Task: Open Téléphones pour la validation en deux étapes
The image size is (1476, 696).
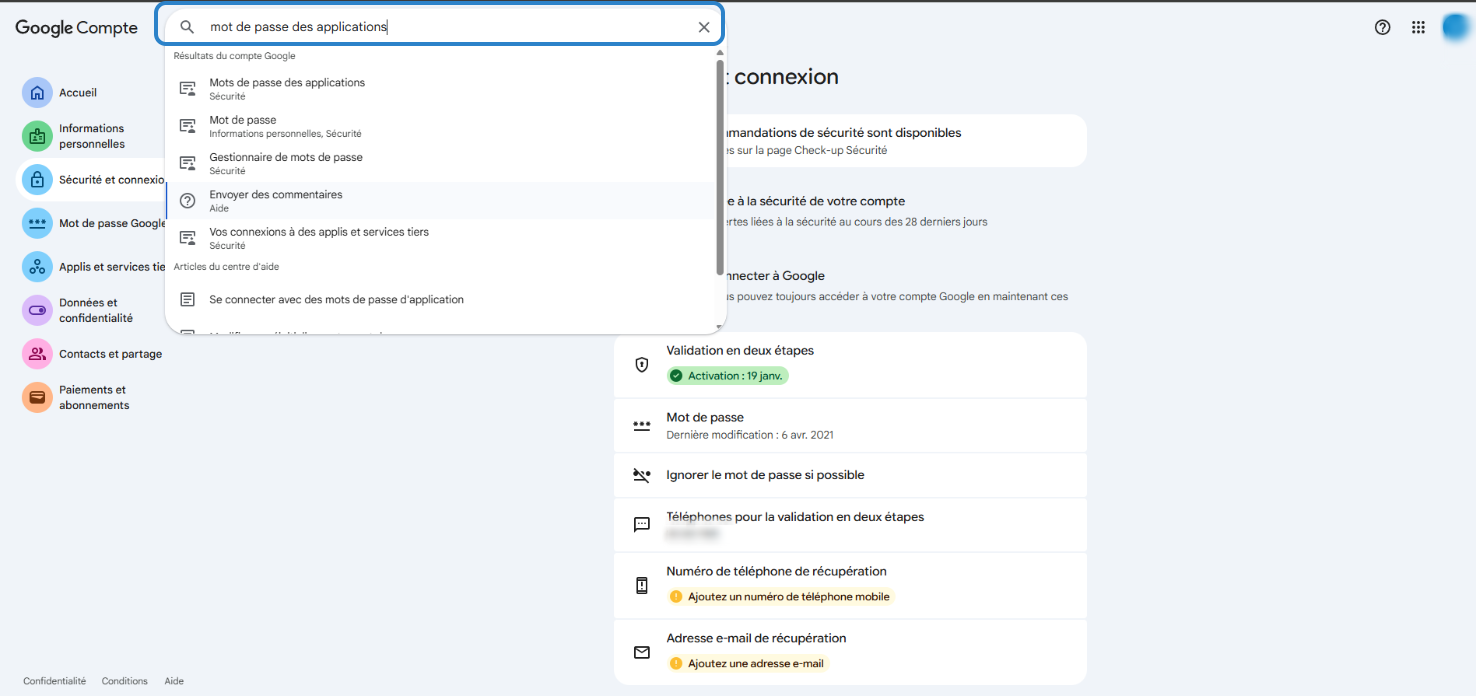Action: (850, 525)
